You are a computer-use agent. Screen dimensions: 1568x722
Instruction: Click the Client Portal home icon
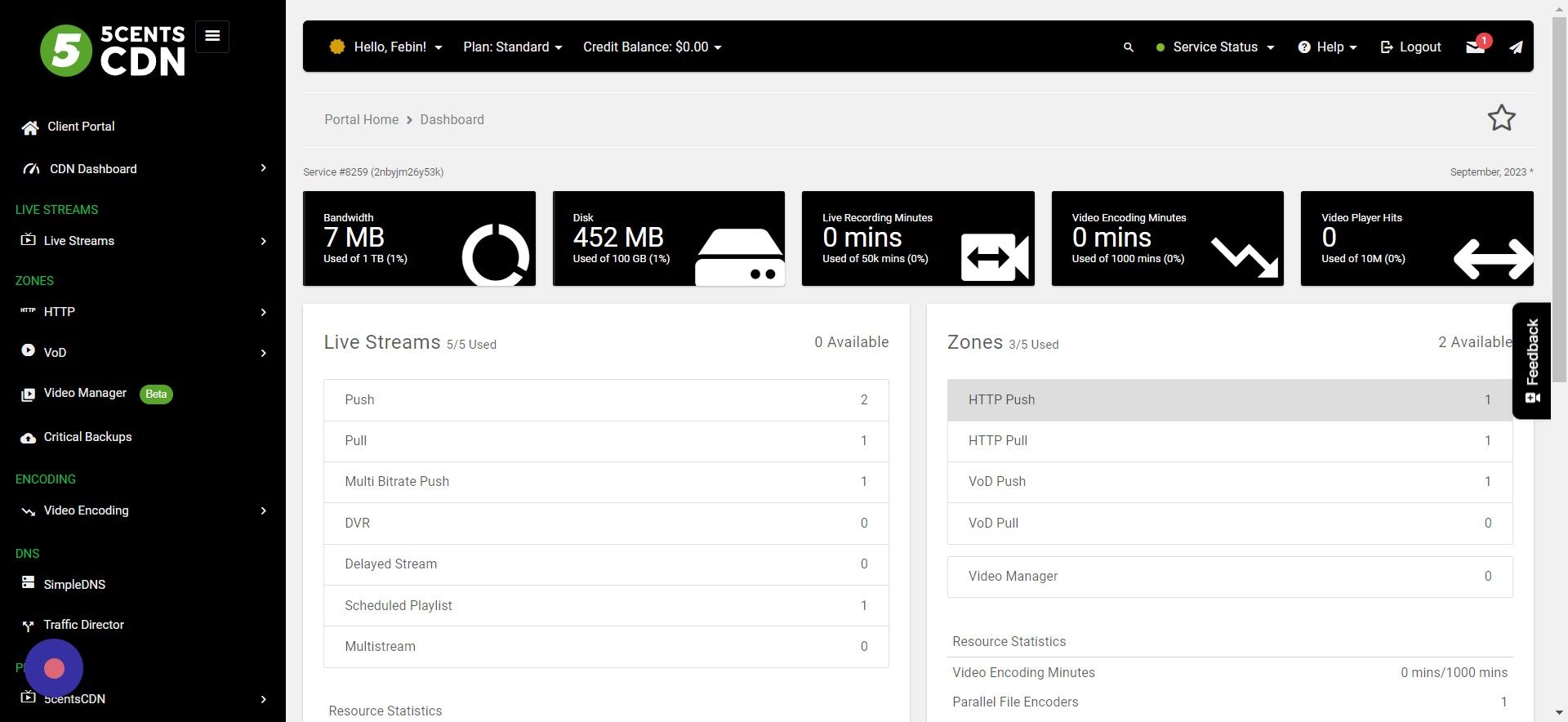click(x=30, y=127)
